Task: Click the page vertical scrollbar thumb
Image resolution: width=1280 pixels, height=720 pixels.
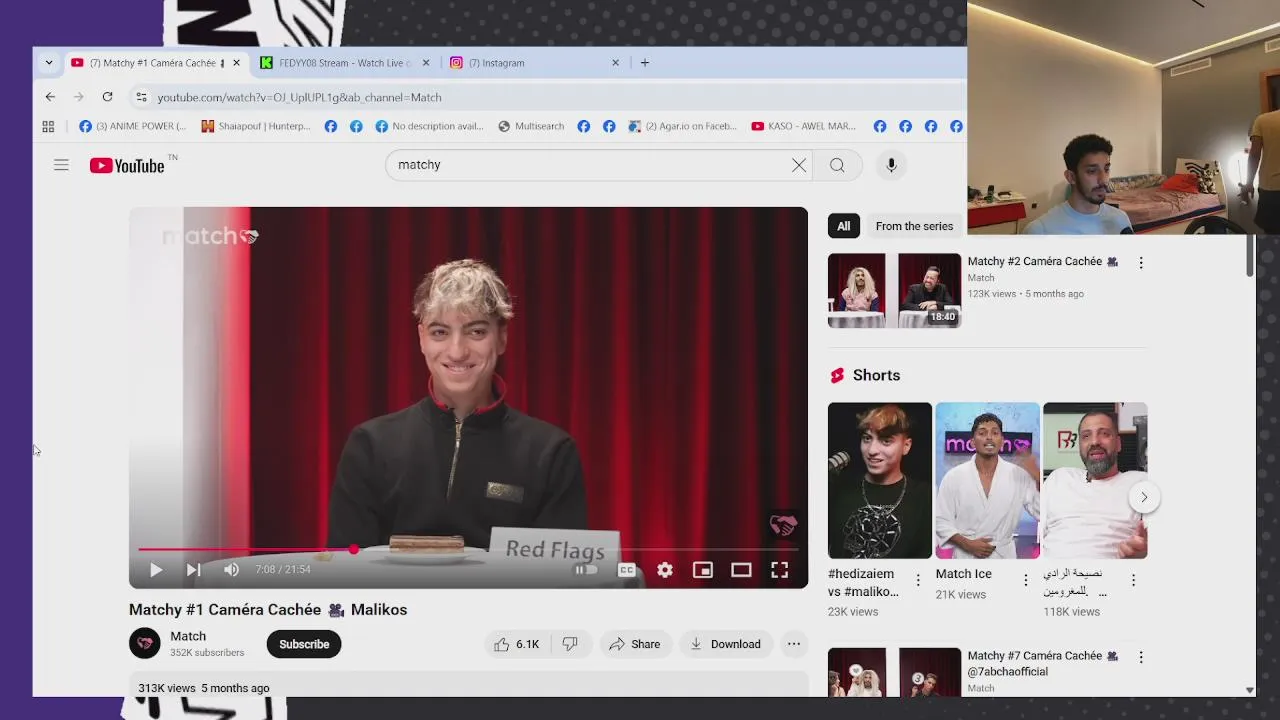Action: 1250,256
